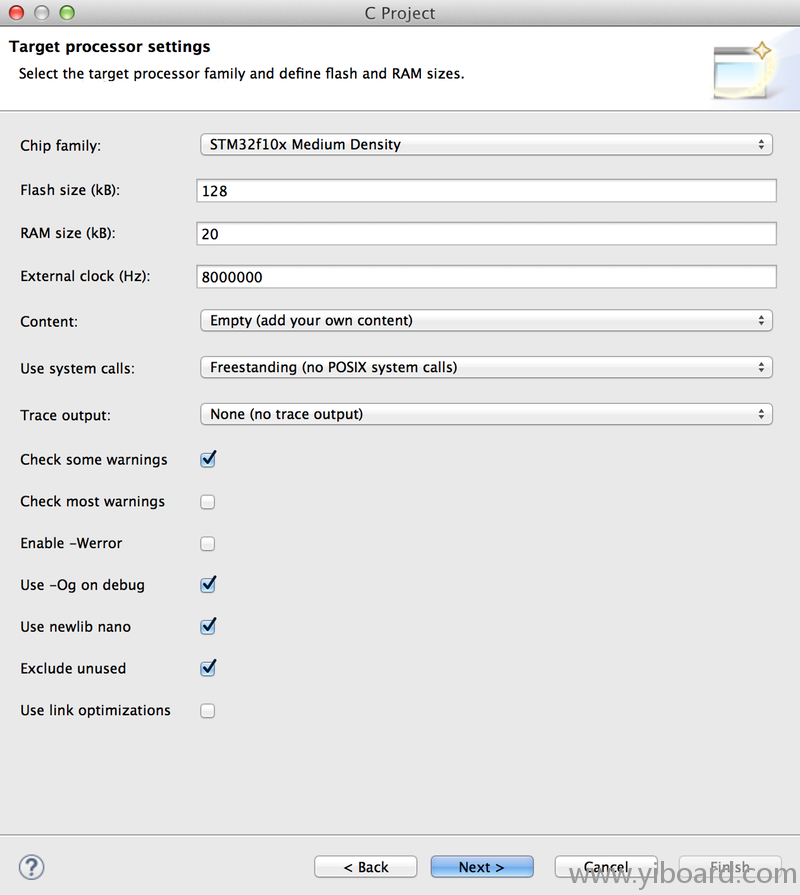Click the help question mark icon
Viewport: 800px width, 895px height.
pyautogui.click(x=32, y=867)
